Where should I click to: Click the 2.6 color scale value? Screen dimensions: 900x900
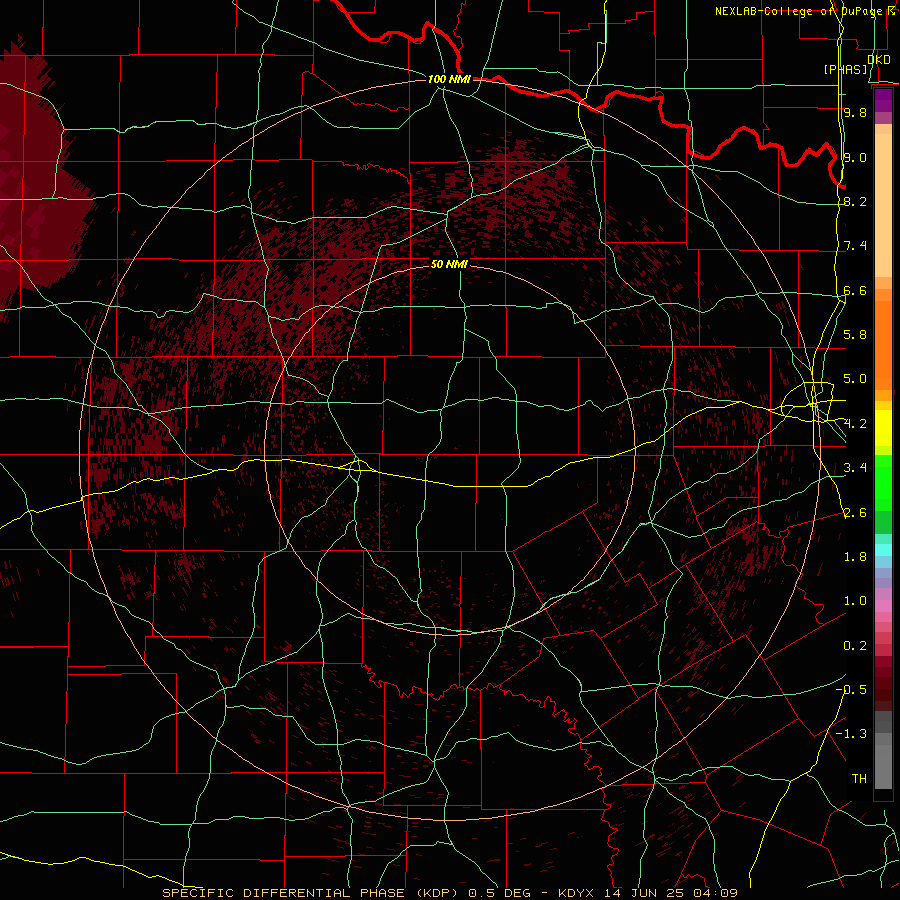click(x=855, y=513)
